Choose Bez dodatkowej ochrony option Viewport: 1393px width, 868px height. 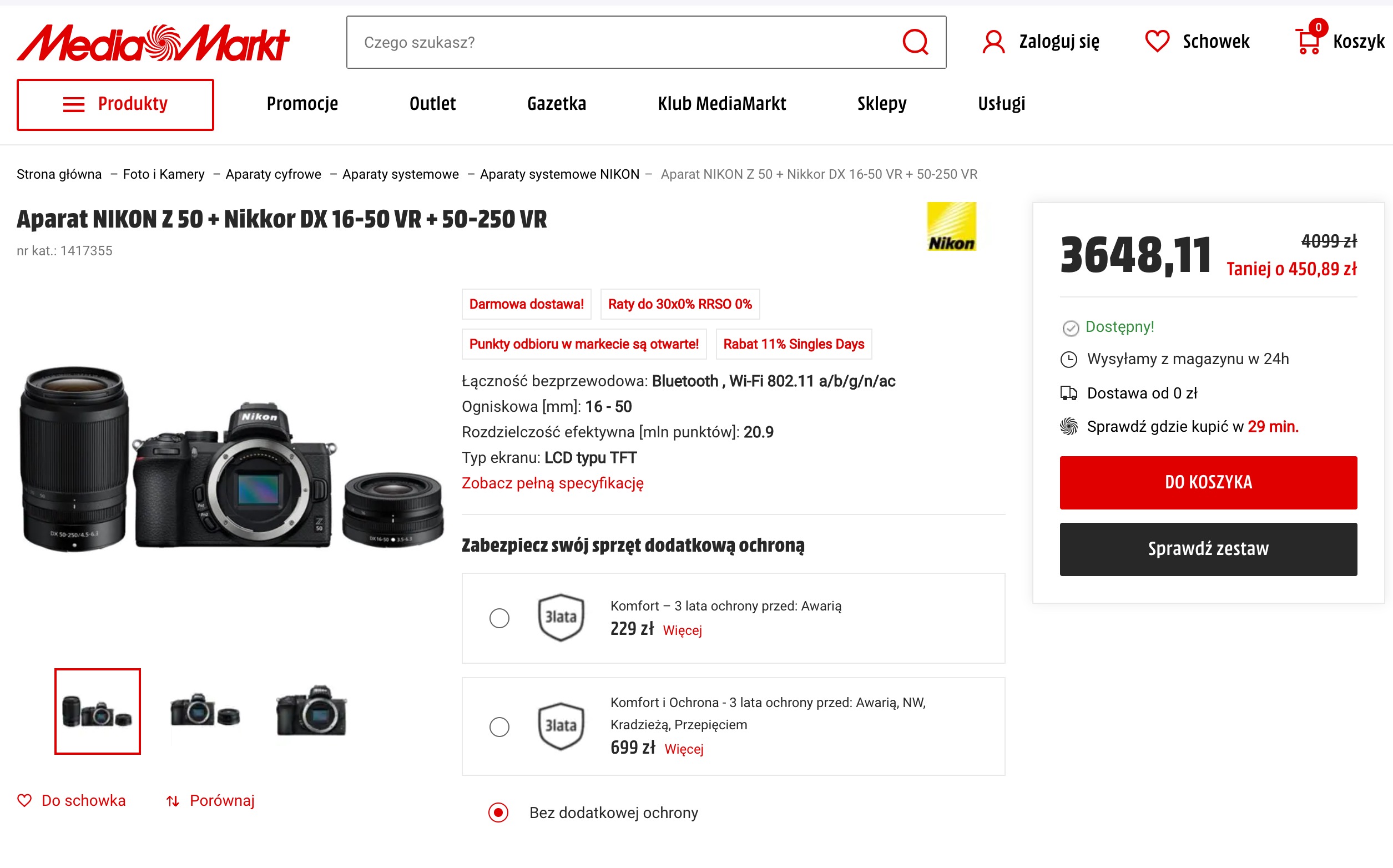tap(498, 813)
